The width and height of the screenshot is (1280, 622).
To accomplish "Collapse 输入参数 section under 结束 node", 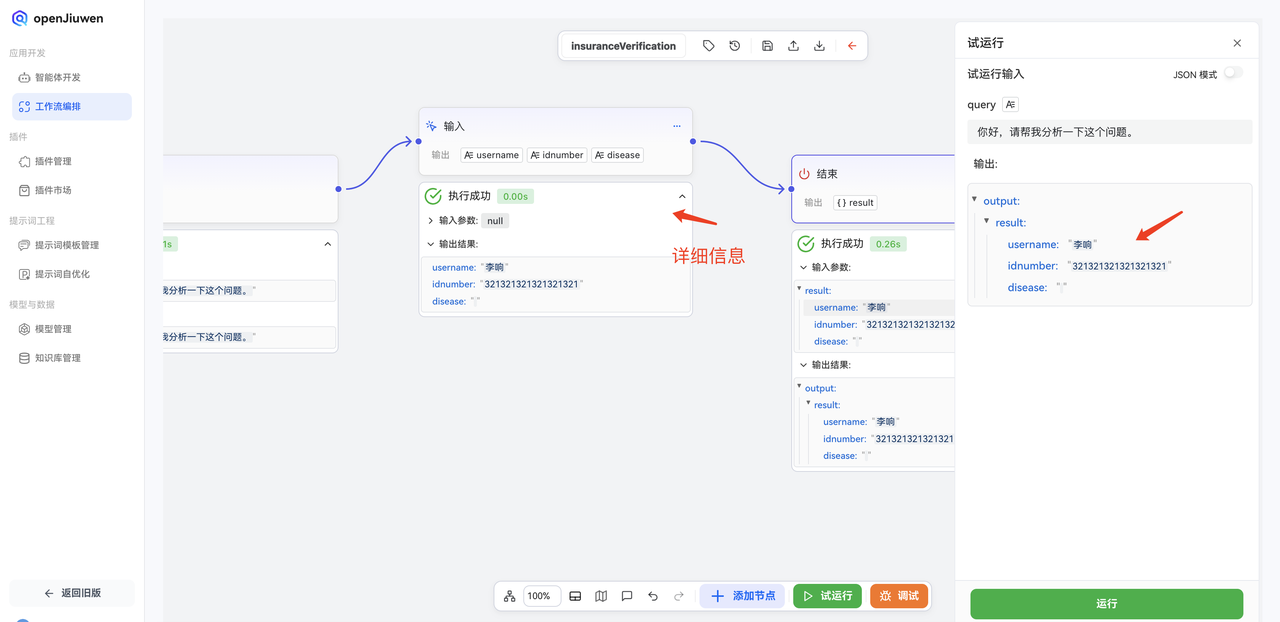I will coord(803,267).
